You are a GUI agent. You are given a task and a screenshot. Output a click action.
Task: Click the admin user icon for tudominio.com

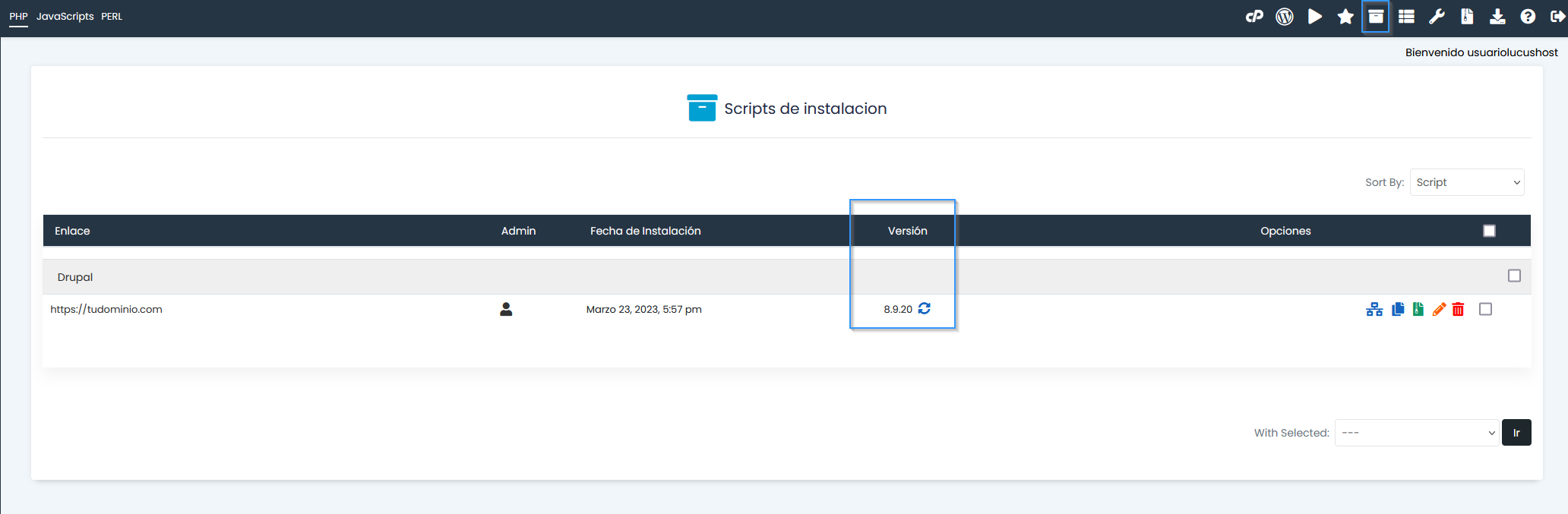pos(506,309)
